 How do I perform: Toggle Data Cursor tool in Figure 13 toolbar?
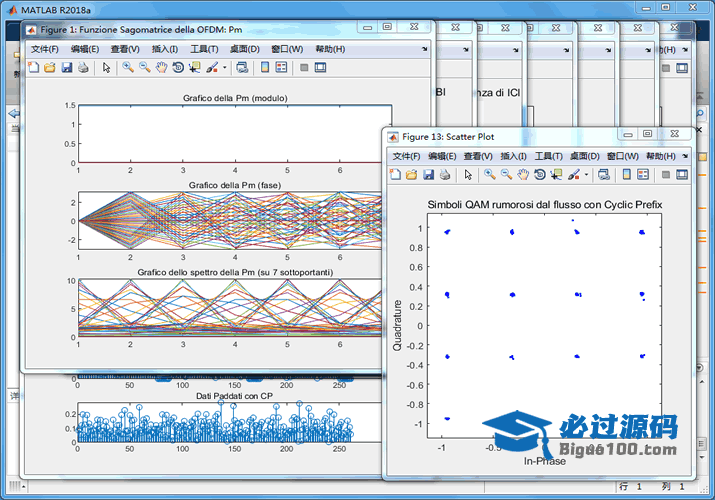click(x=556, y=175)
